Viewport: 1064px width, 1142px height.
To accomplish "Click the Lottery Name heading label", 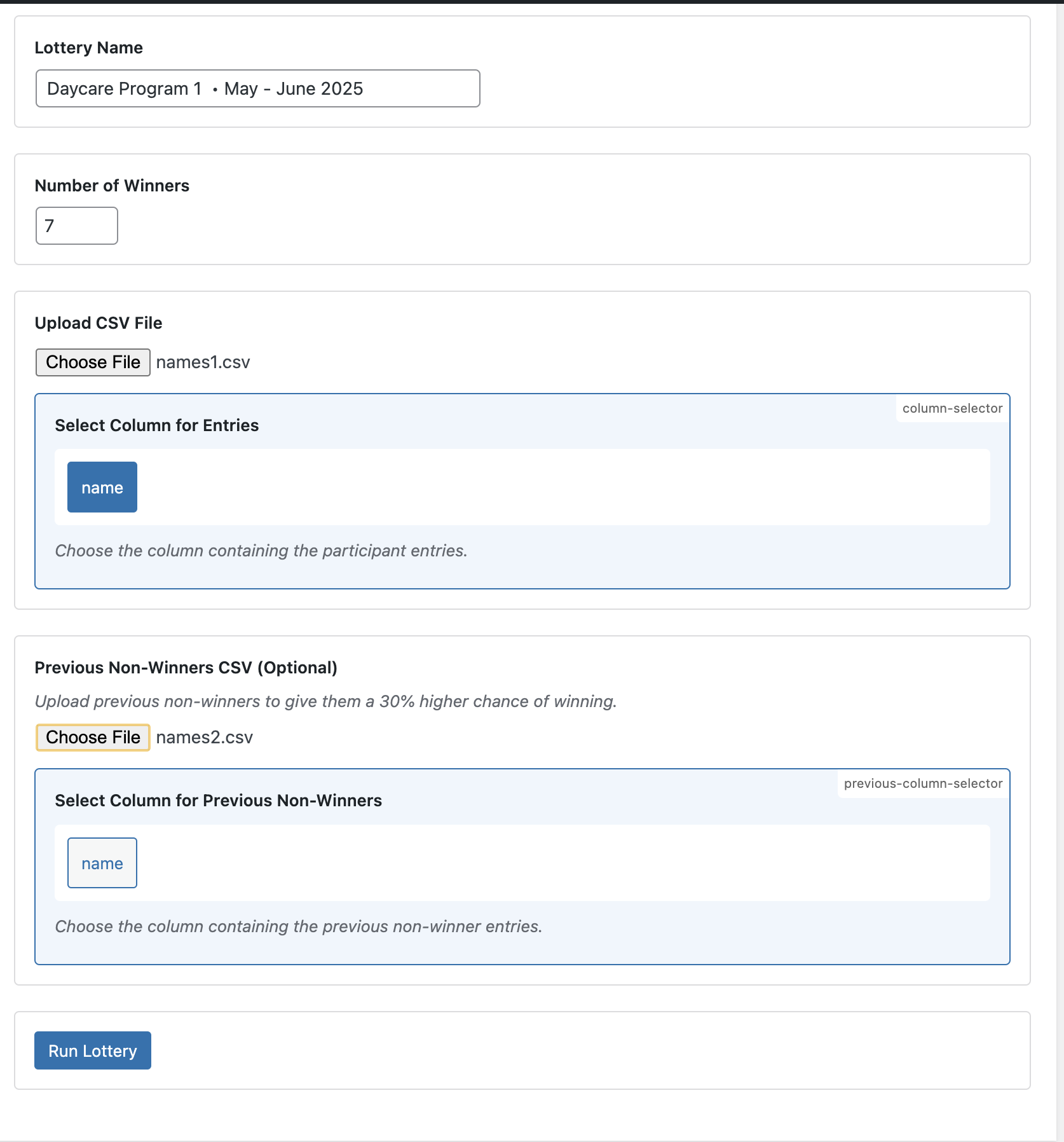I will click(88, 48).
